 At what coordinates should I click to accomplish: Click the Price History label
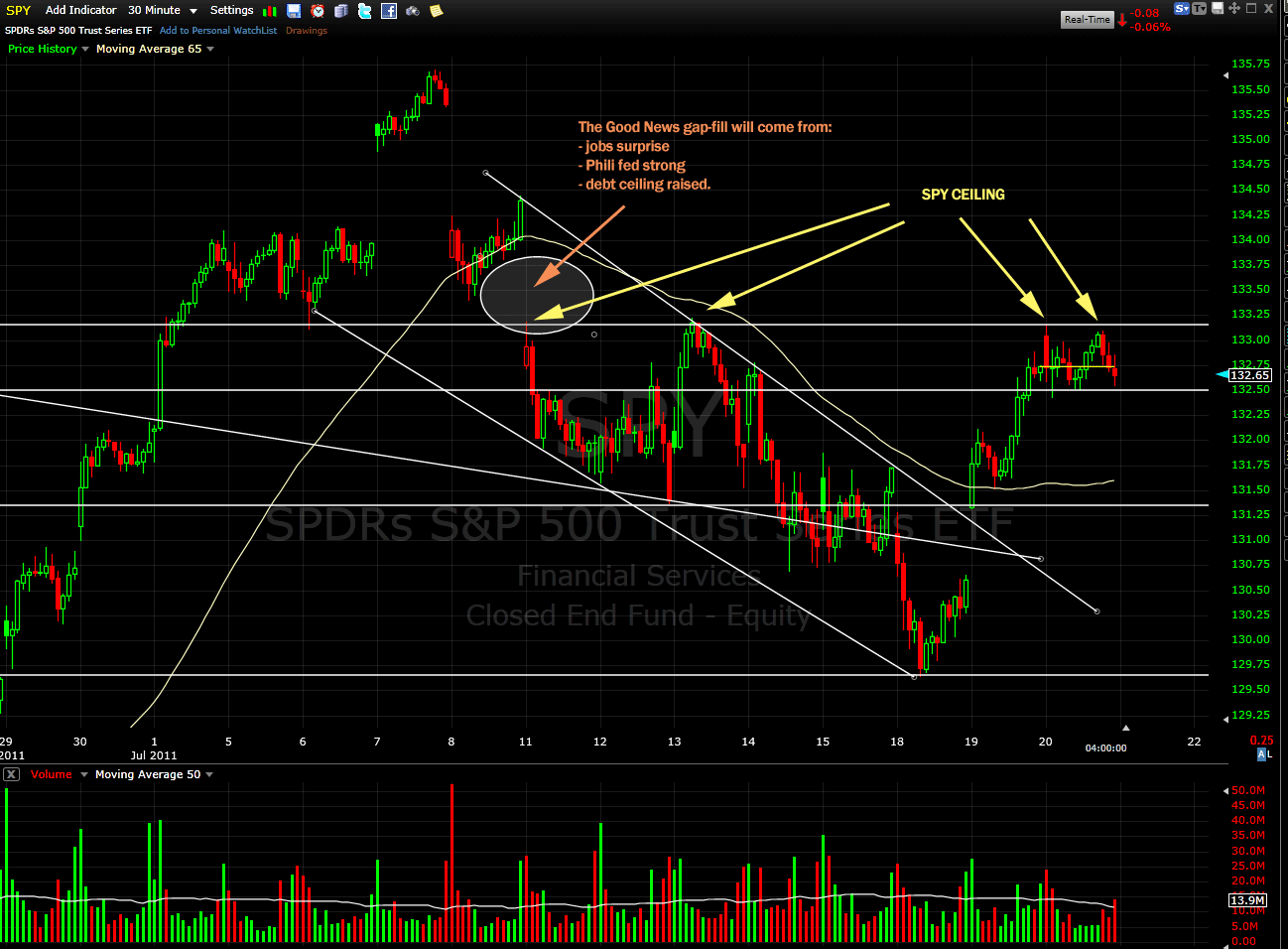click(43, 49)
